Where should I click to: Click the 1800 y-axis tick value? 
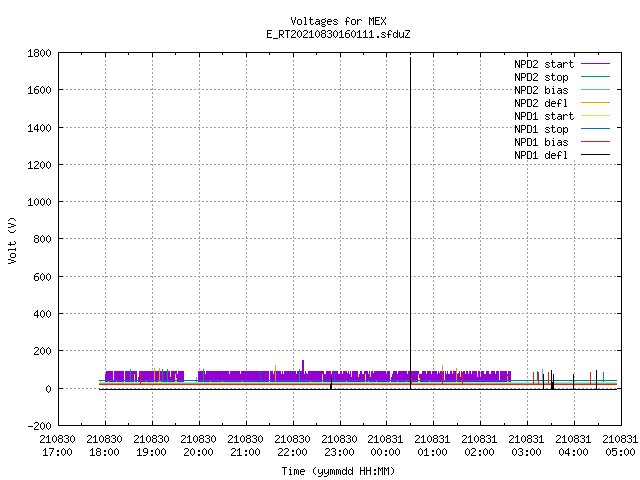click(39, 53)
